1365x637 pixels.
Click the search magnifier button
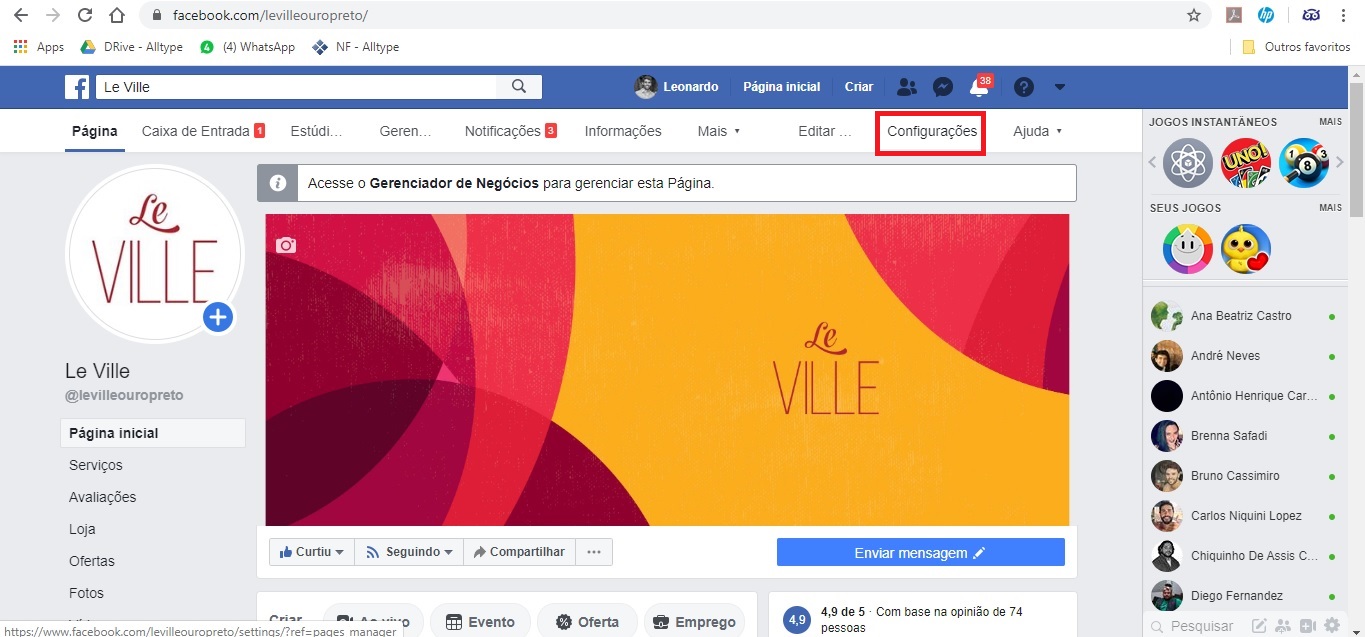point(519,87)
